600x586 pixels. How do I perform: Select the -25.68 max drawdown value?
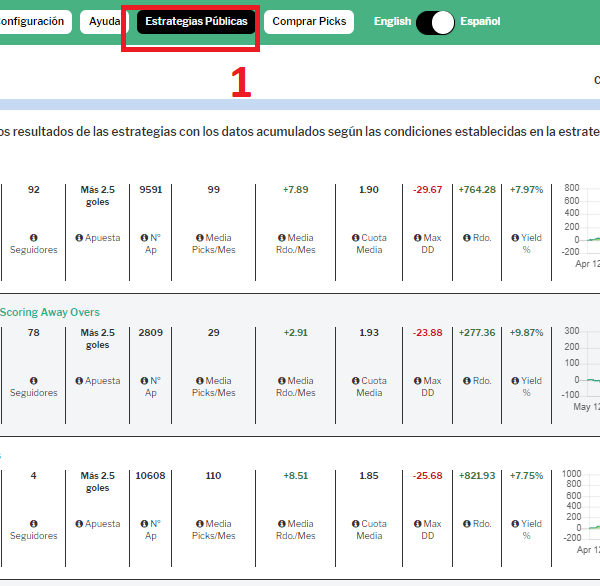427,476
